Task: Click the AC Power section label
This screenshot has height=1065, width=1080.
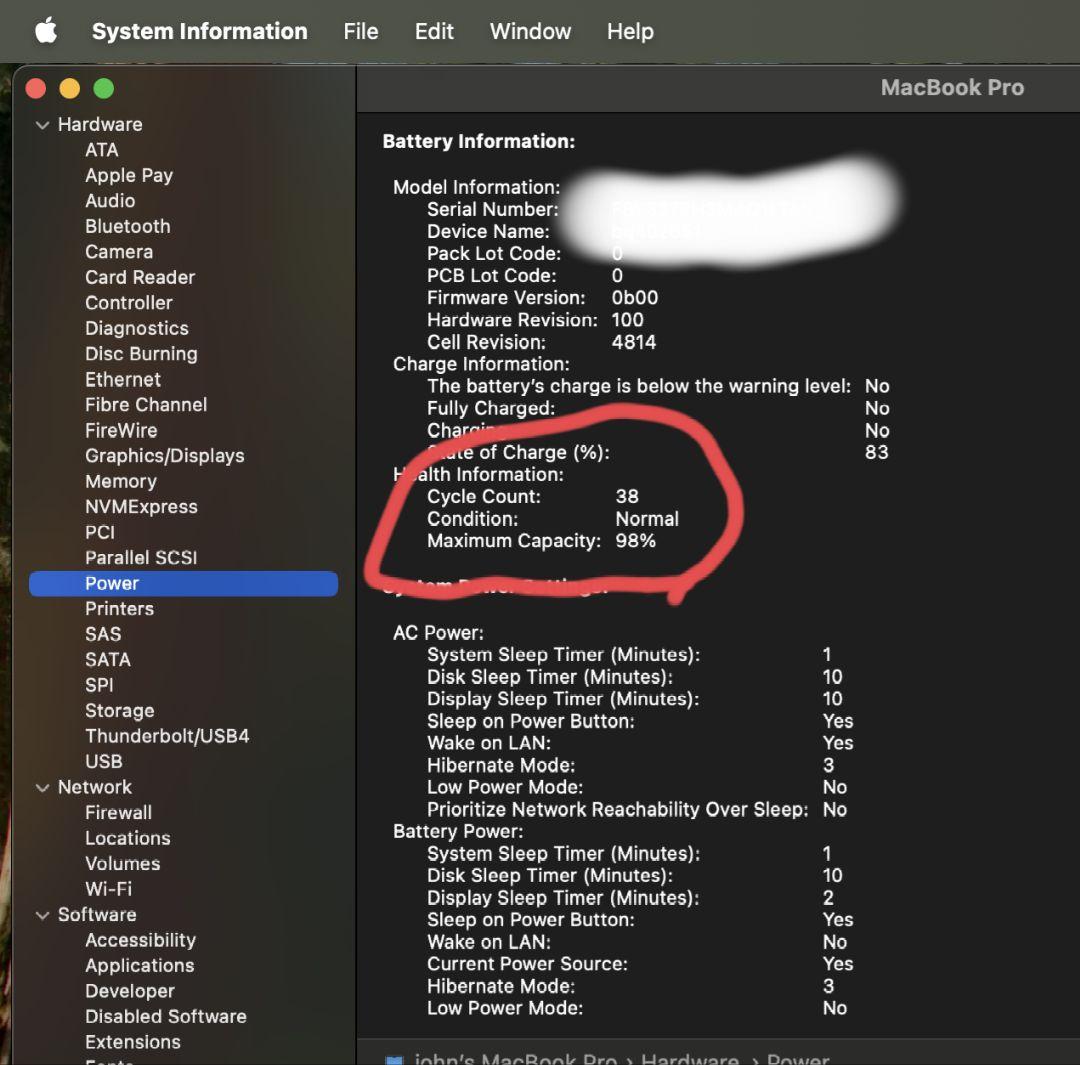Action: [x=438, y=633]
